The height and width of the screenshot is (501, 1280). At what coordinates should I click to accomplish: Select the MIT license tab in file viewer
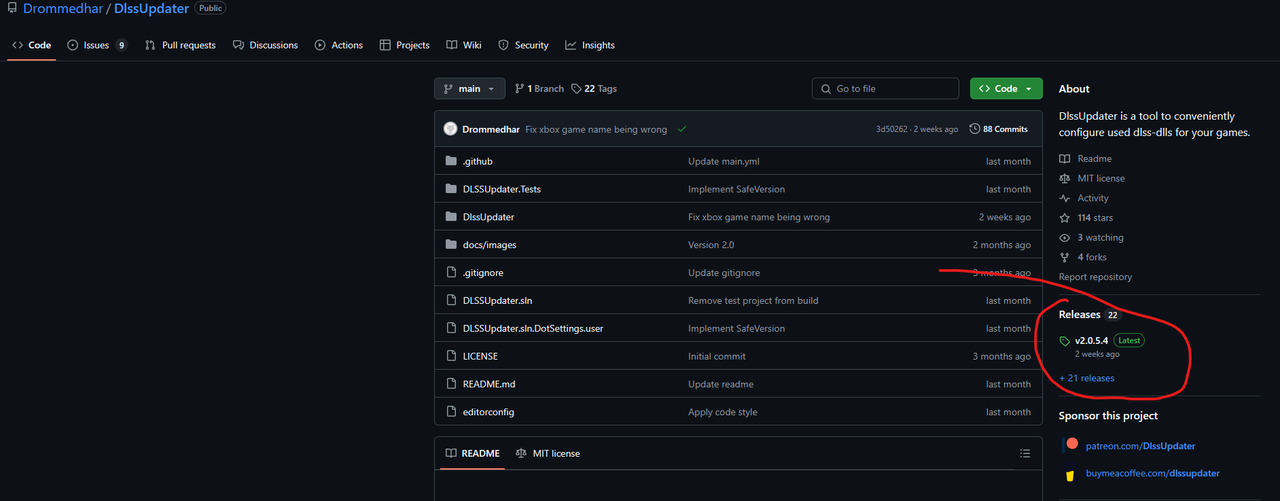click(x=547, y=453)
